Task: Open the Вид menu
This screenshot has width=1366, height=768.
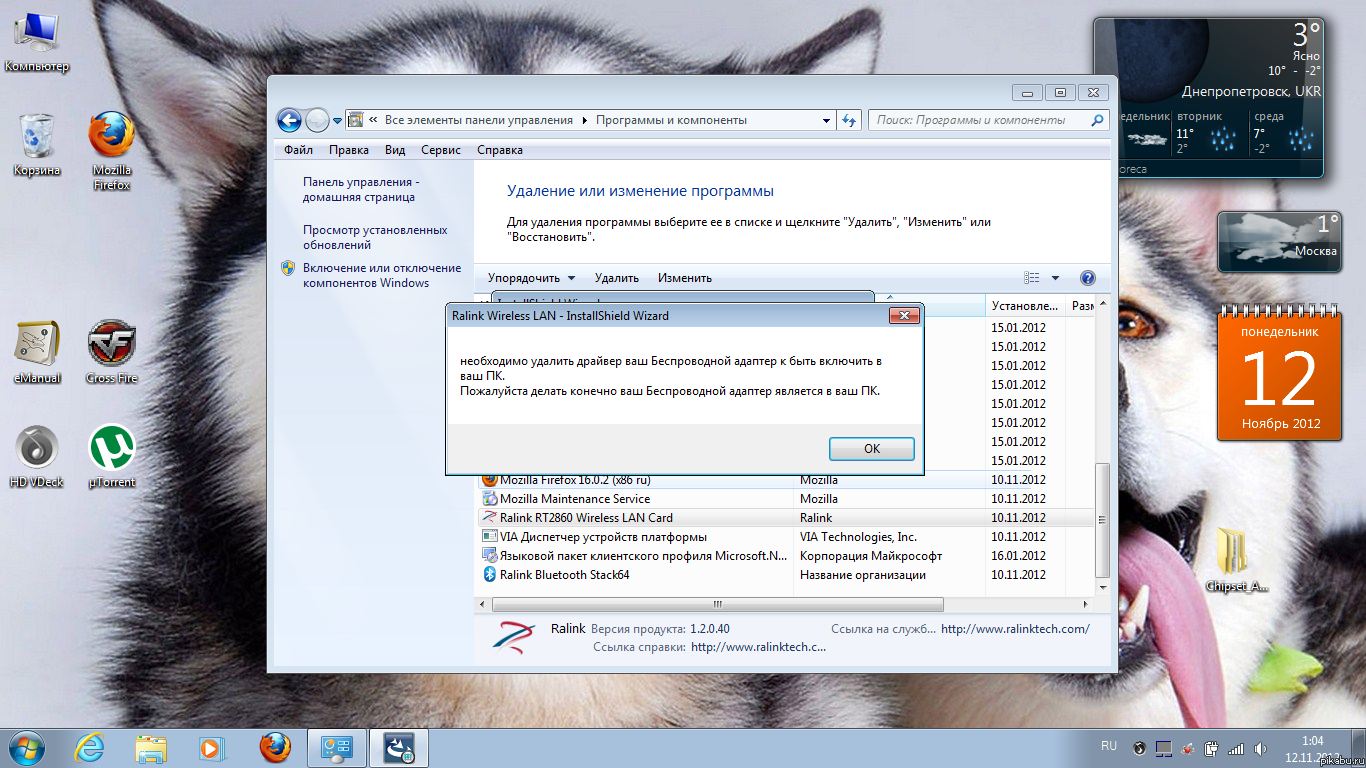Action: (x=395, y=150)
